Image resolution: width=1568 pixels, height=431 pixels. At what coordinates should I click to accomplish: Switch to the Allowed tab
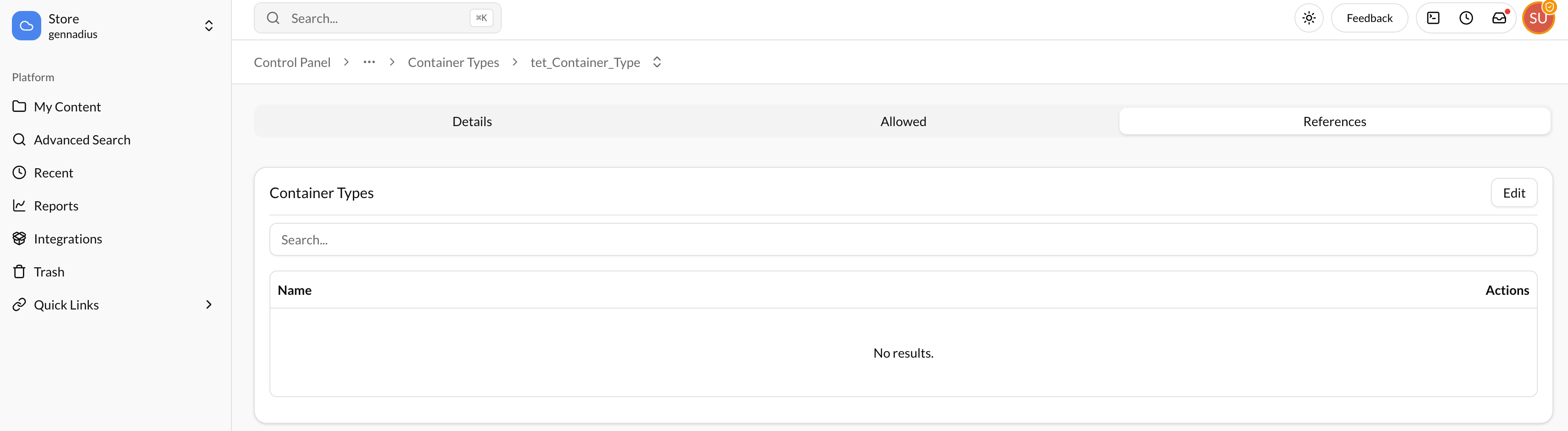tap(903, 121)
